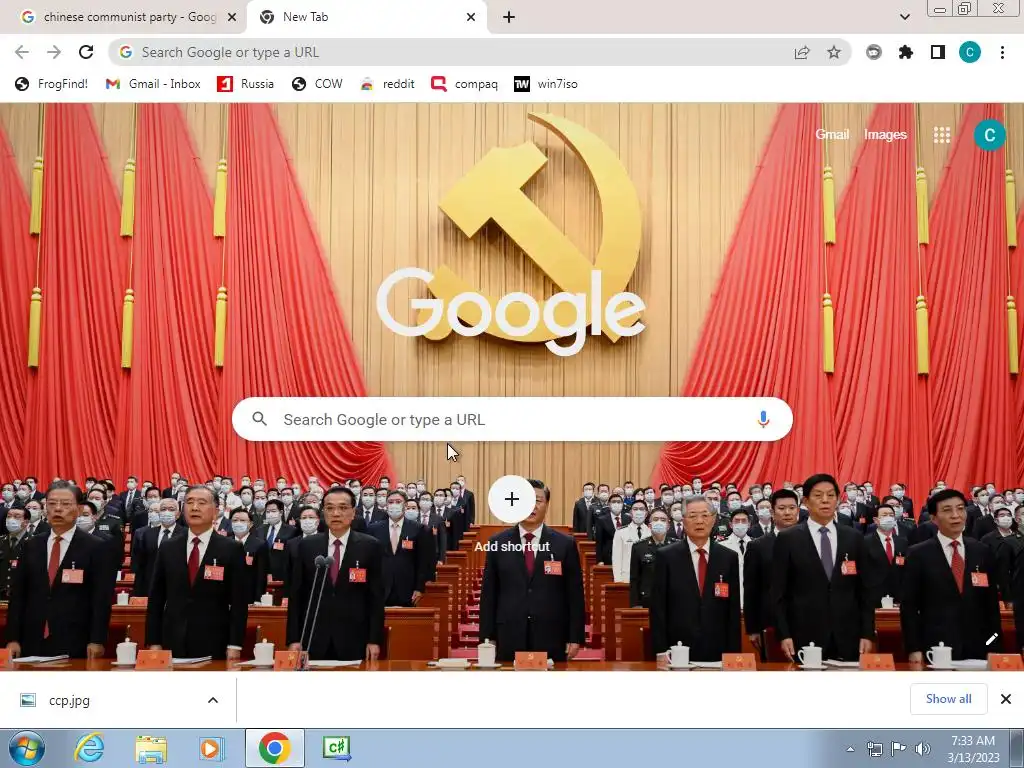Open the Gmail - Inbox bookmark
The height and width of the screenshot is (768, 1024).
tap(153, 84)
